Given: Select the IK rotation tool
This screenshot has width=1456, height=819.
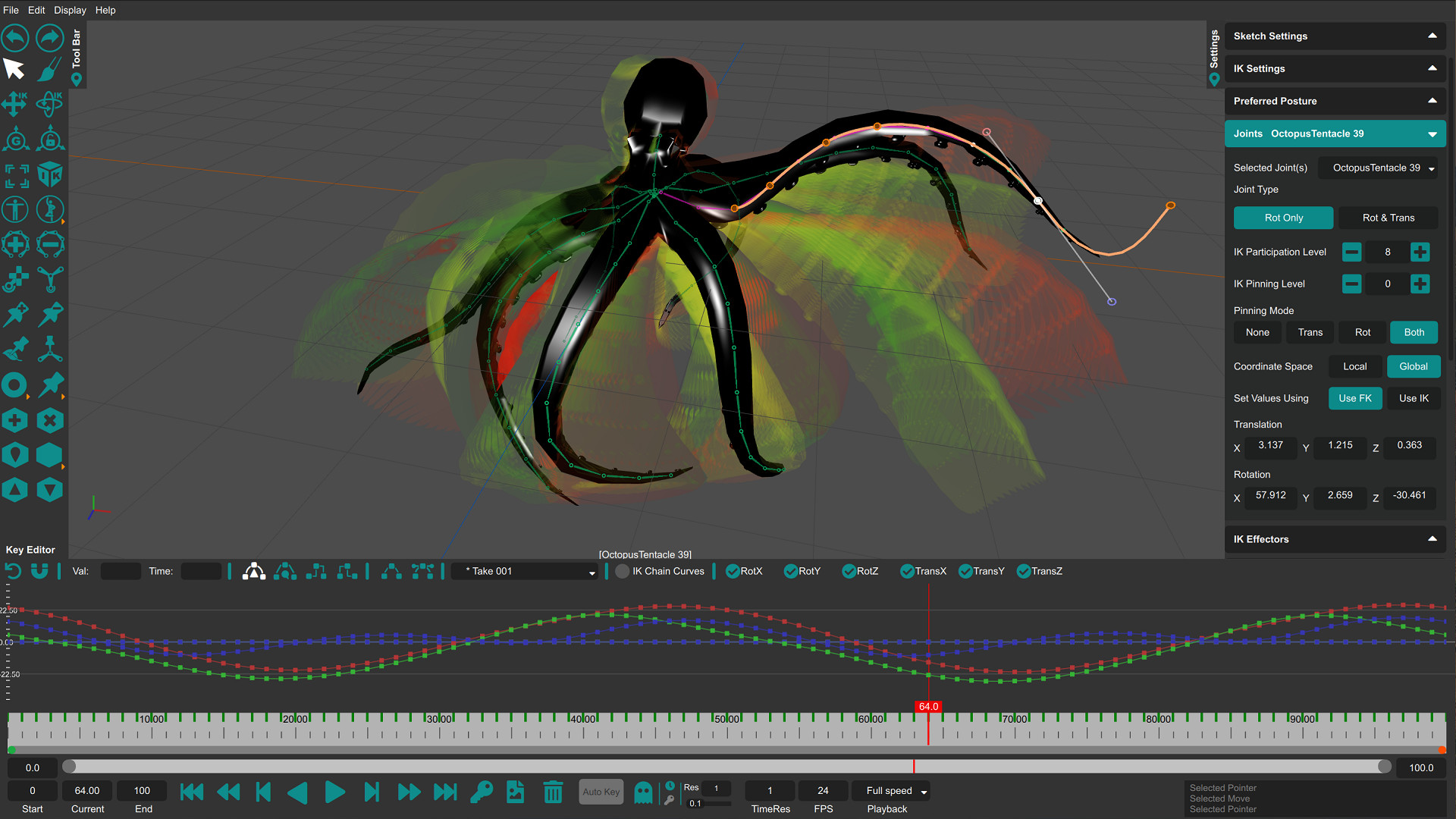Looking at the screenshot, I should (50, 104).
